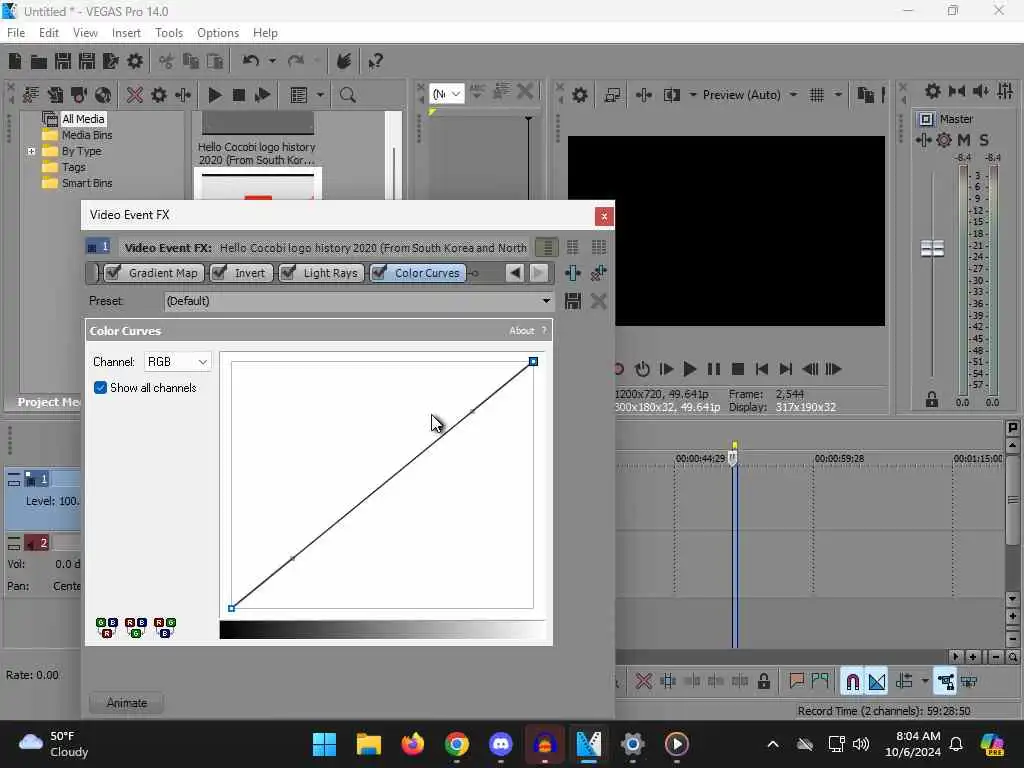The width and height of the screenshot is (1024, 768).
Task: Toggle the Color Curves effect checkbox
Action: [x=379, y=273]
